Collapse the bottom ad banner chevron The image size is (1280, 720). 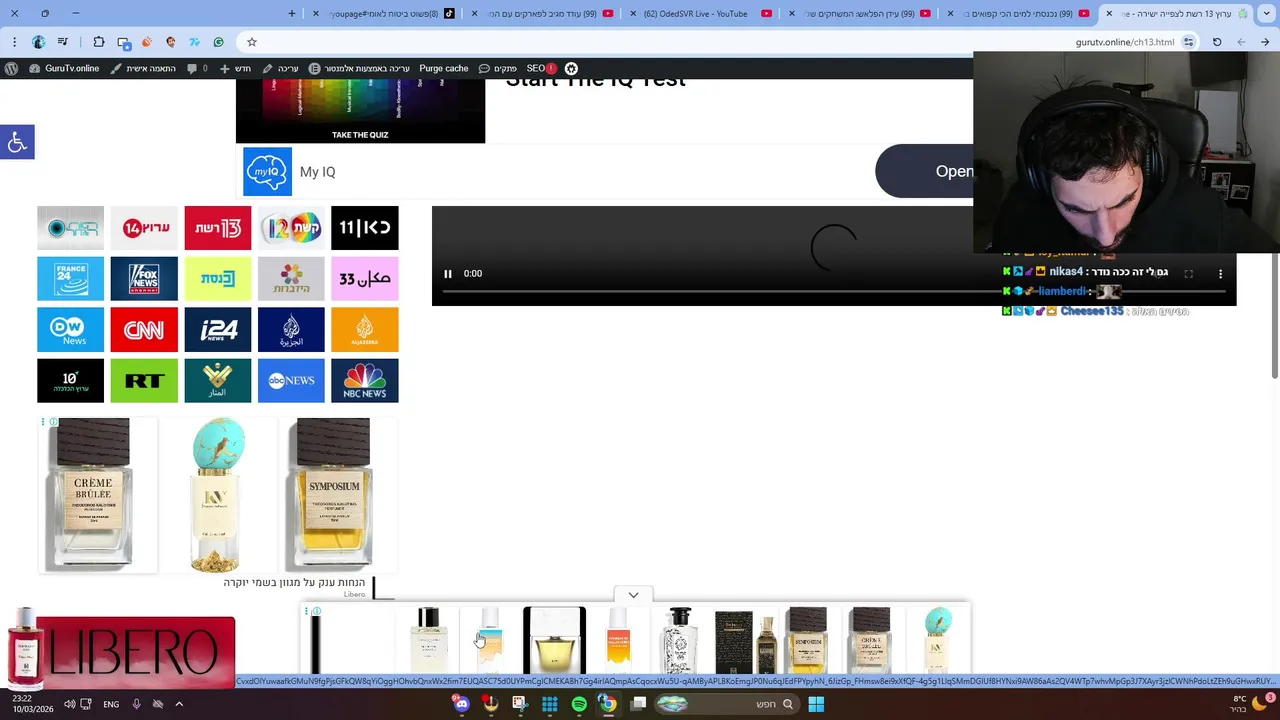tap(633, 595)
